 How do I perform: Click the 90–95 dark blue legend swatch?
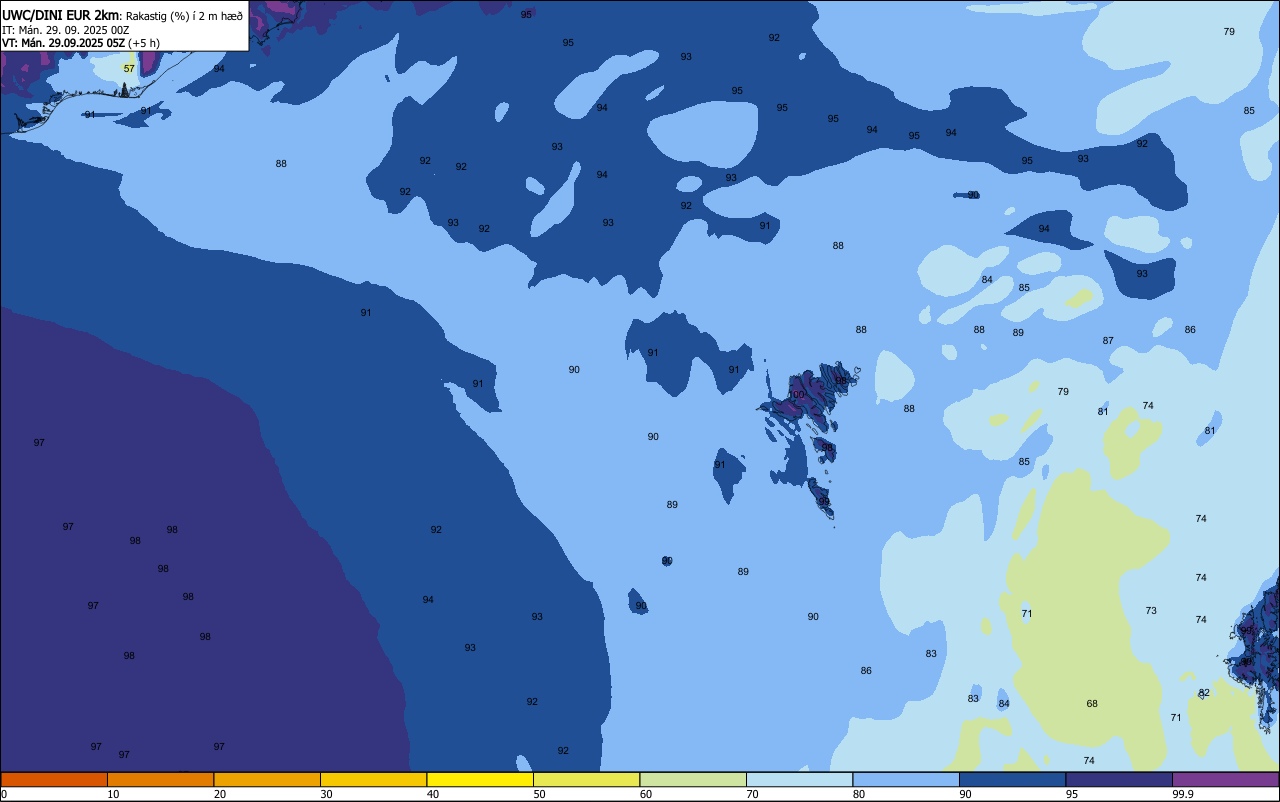coord(1012,779)
